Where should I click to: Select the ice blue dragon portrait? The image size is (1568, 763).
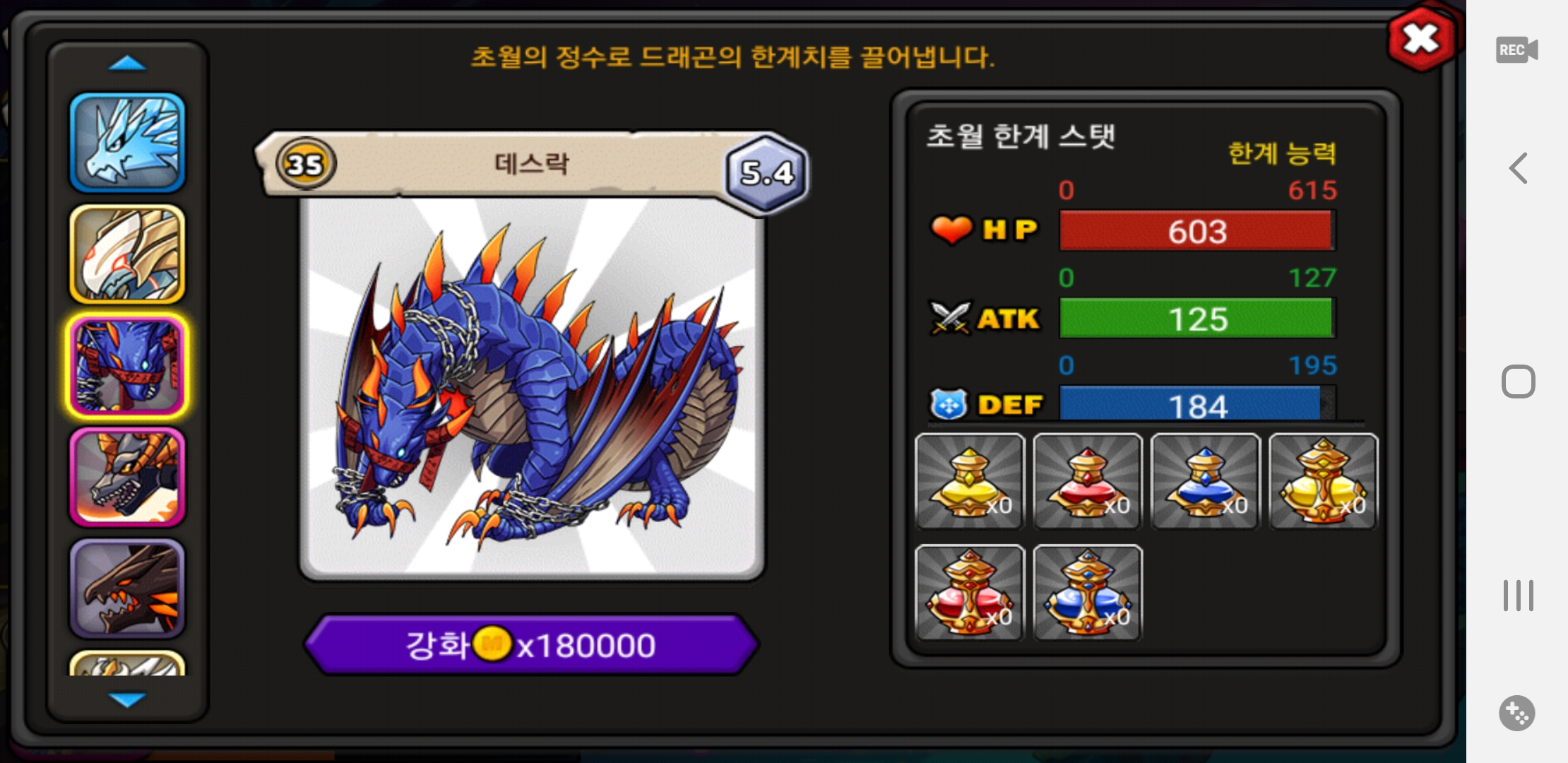click(x=127, y=143)
